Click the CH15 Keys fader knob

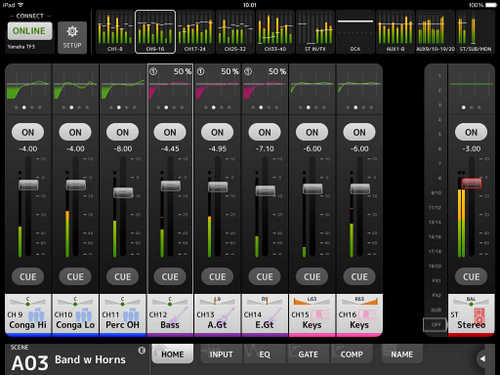[x=312, y=188]
